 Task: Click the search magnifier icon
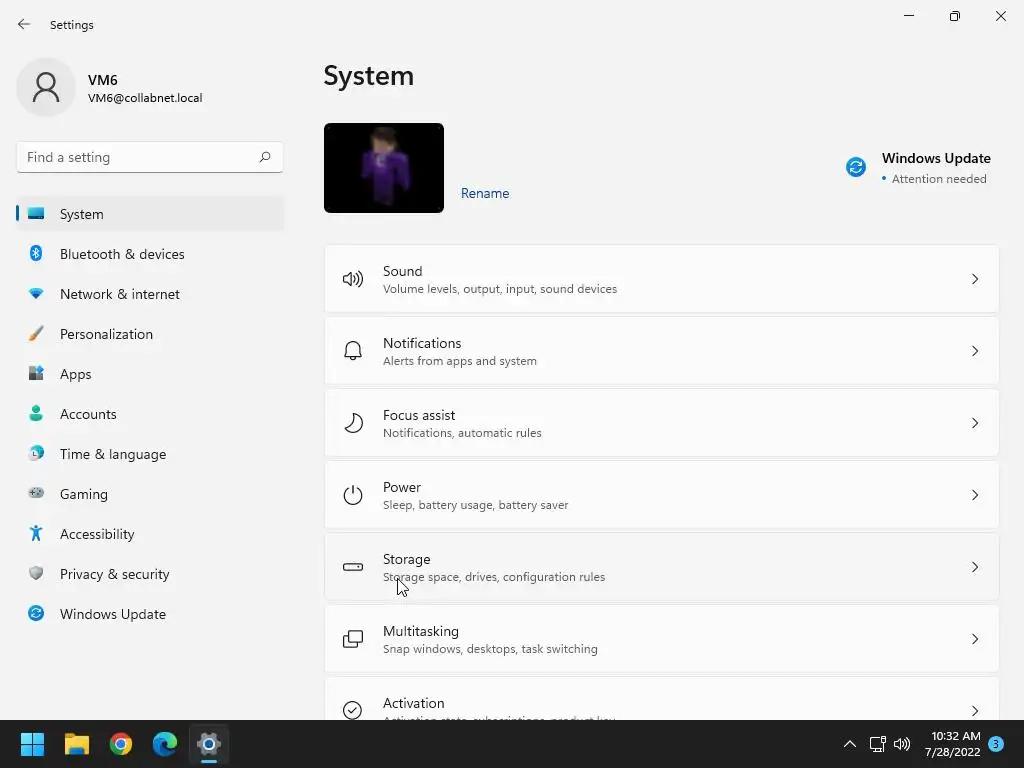pos(264,157)
